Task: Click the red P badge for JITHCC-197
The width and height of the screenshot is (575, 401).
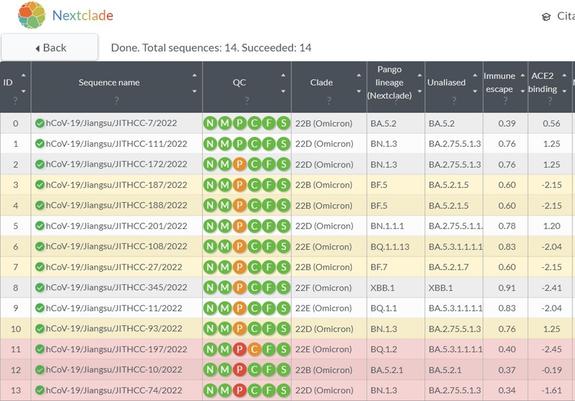Action: (239, 349)
